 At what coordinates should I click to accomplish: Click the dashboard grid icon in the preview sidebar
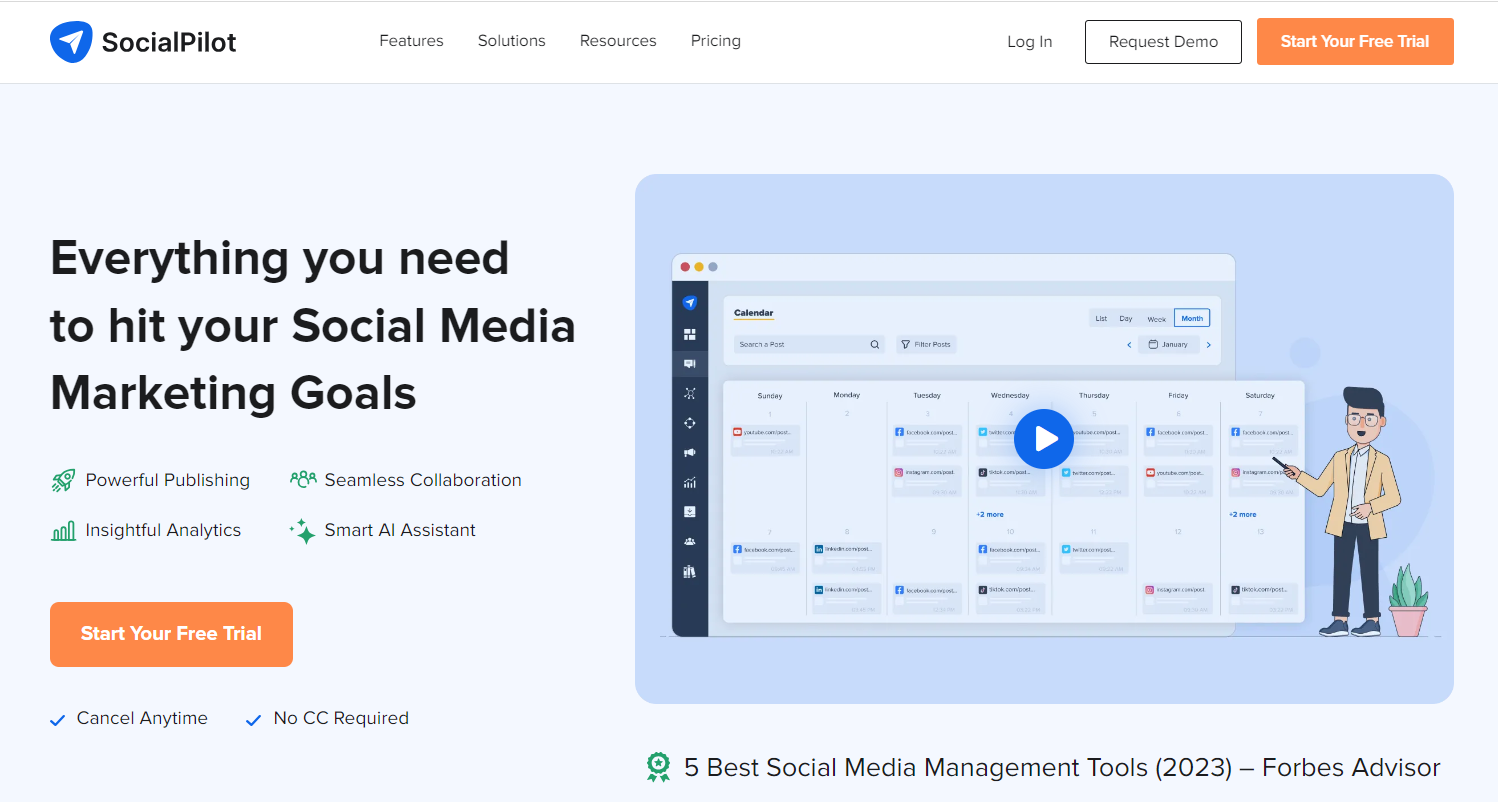coord(689,334)
